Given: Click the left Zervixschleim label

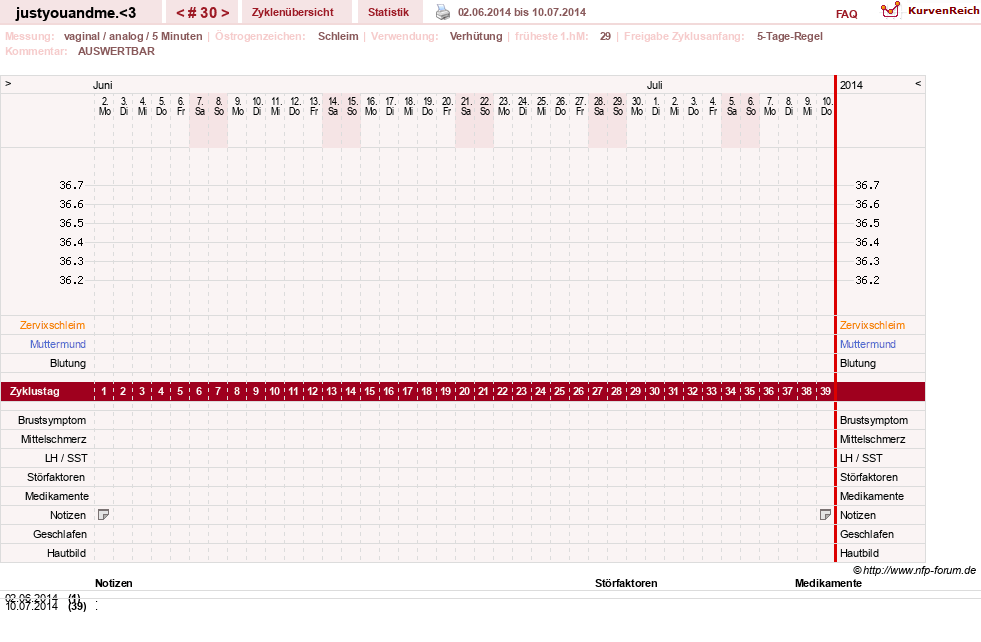Looking at the screenshot, I should pyautogui.click(x=53, y=325).
